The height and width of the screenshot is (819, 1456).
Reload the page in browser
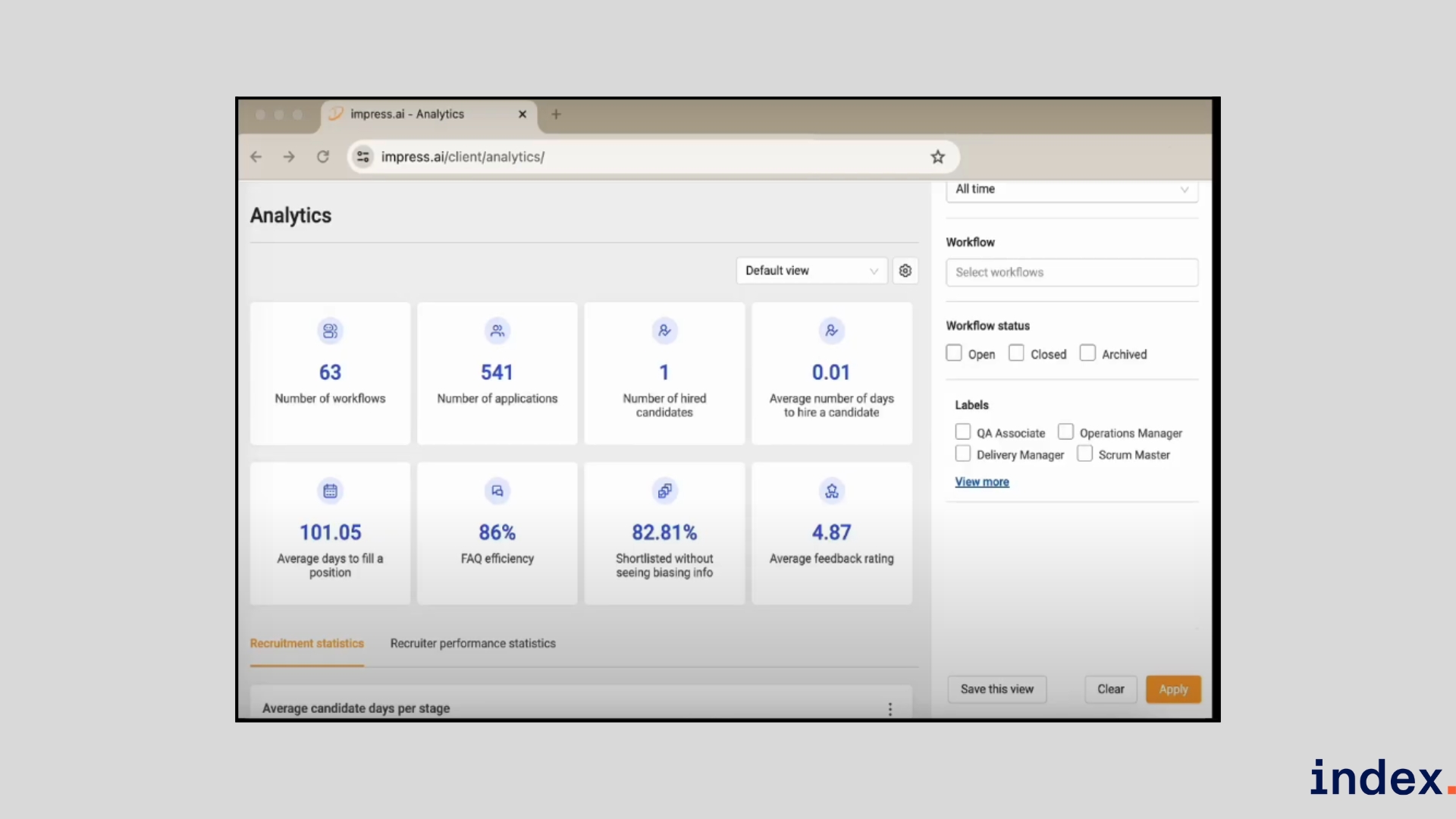[x=323, y=157]
